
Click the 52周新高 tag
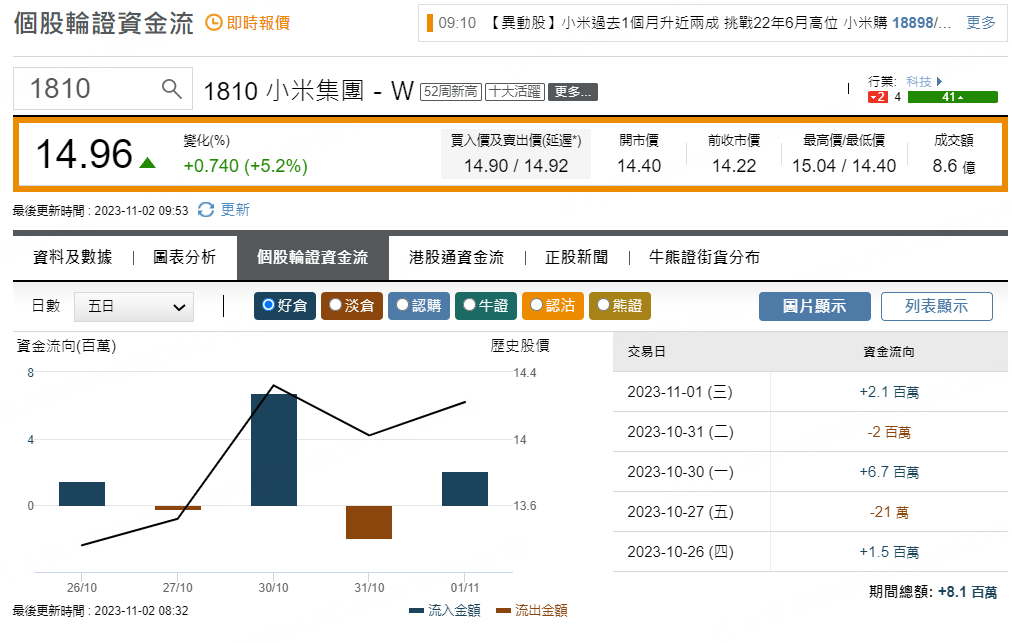tap(450, 92)
